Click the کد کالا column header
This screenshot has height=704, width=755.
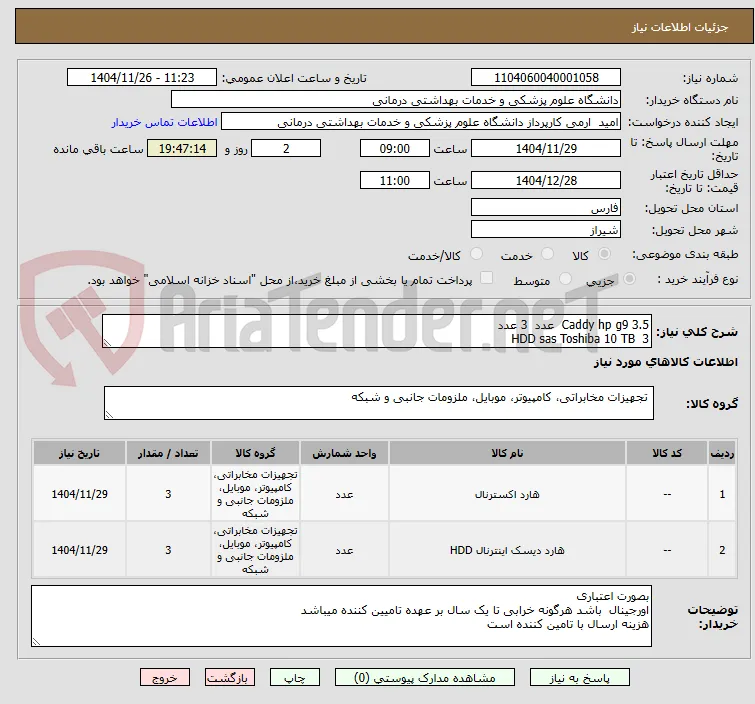[667, 453]
